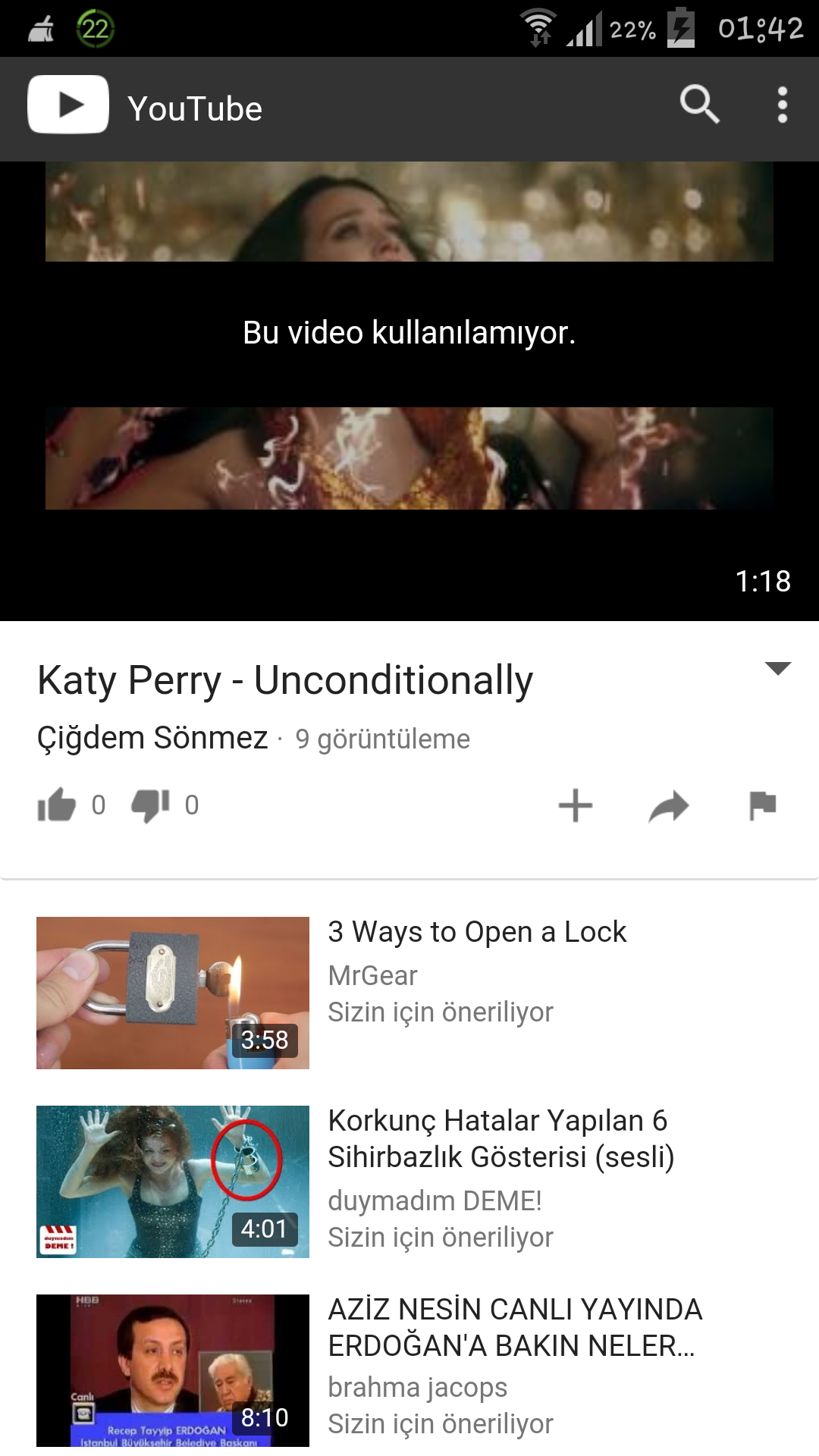Open the '3 Ways to Open a Lock' video

[x=477, y=932]
